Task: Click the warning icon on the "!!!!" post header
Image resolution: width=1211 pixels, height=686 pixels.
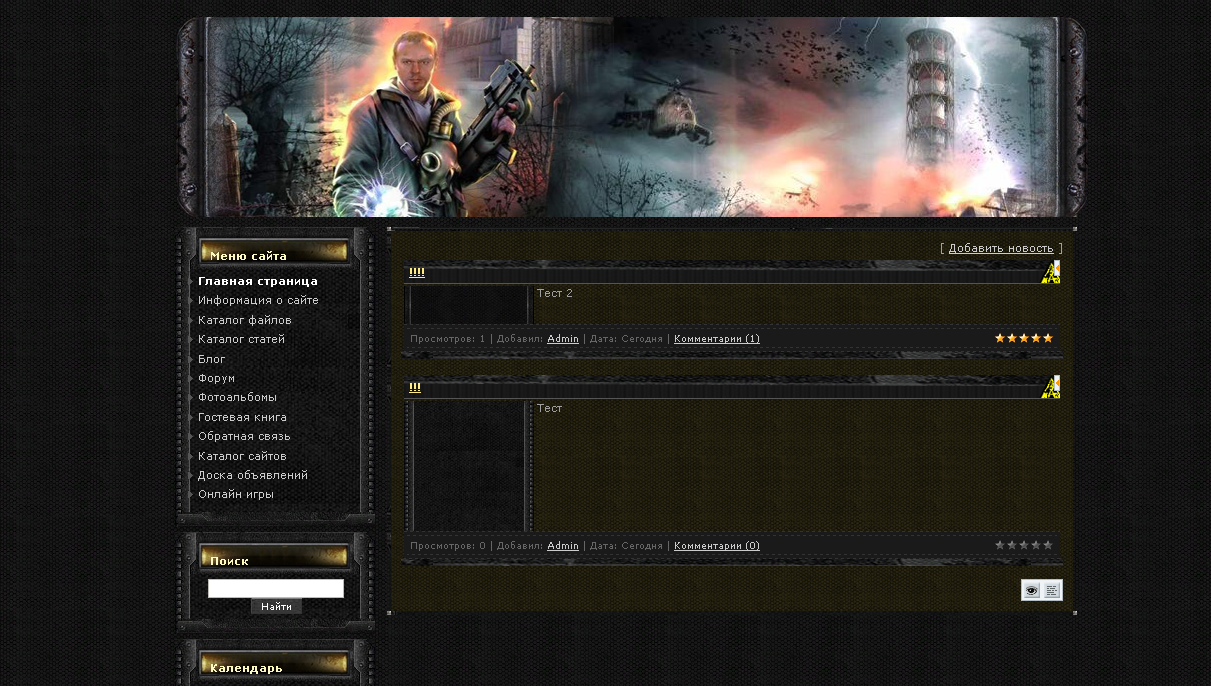Action: [x=1050, y=272]
